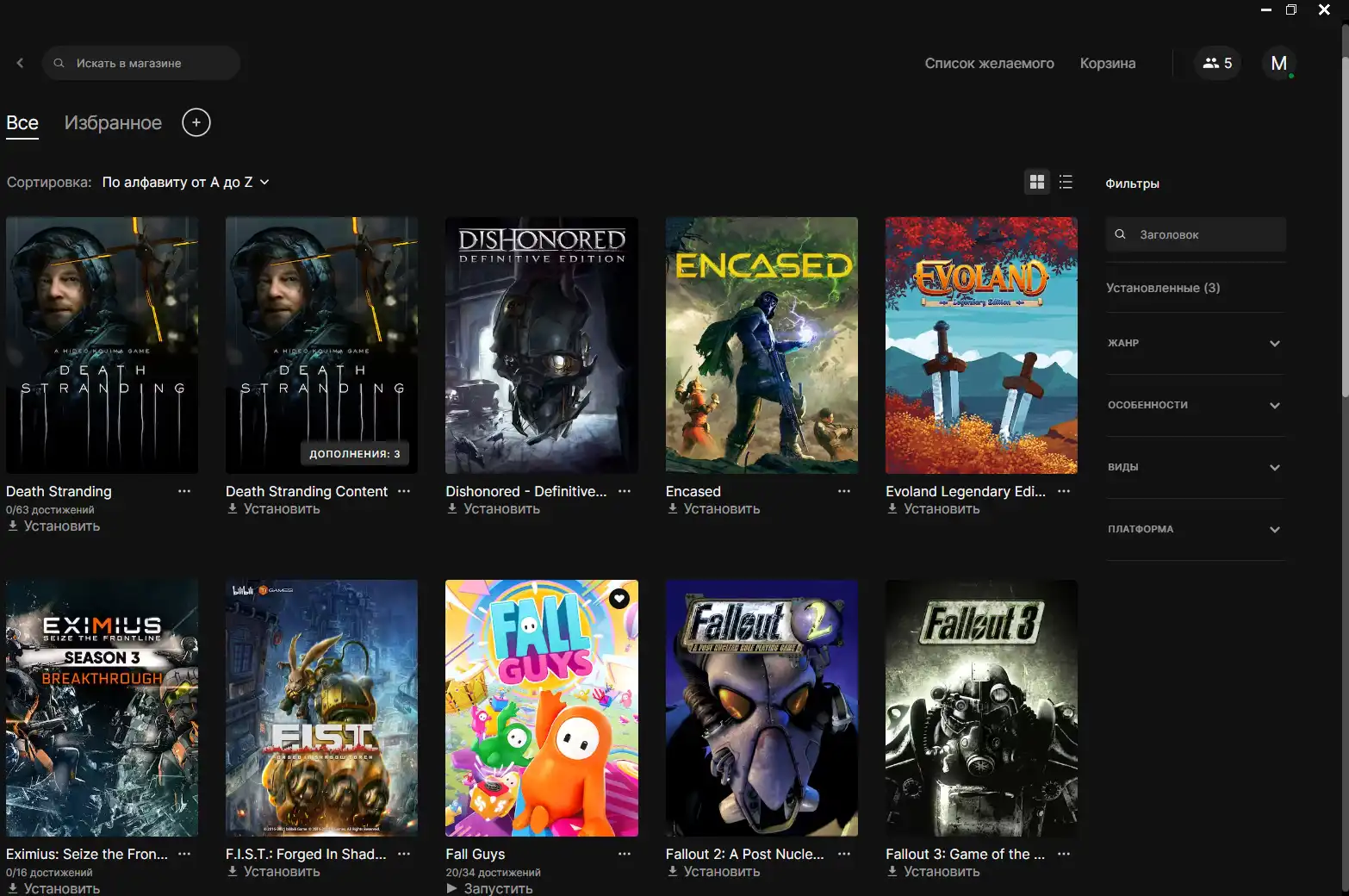Image resolution: width=1349 pixels, height=896 pixels.
Task: Click ДОПОЛНЕНИЯ: 3 badge on Death Stranding Content
Action: point(355,453)
